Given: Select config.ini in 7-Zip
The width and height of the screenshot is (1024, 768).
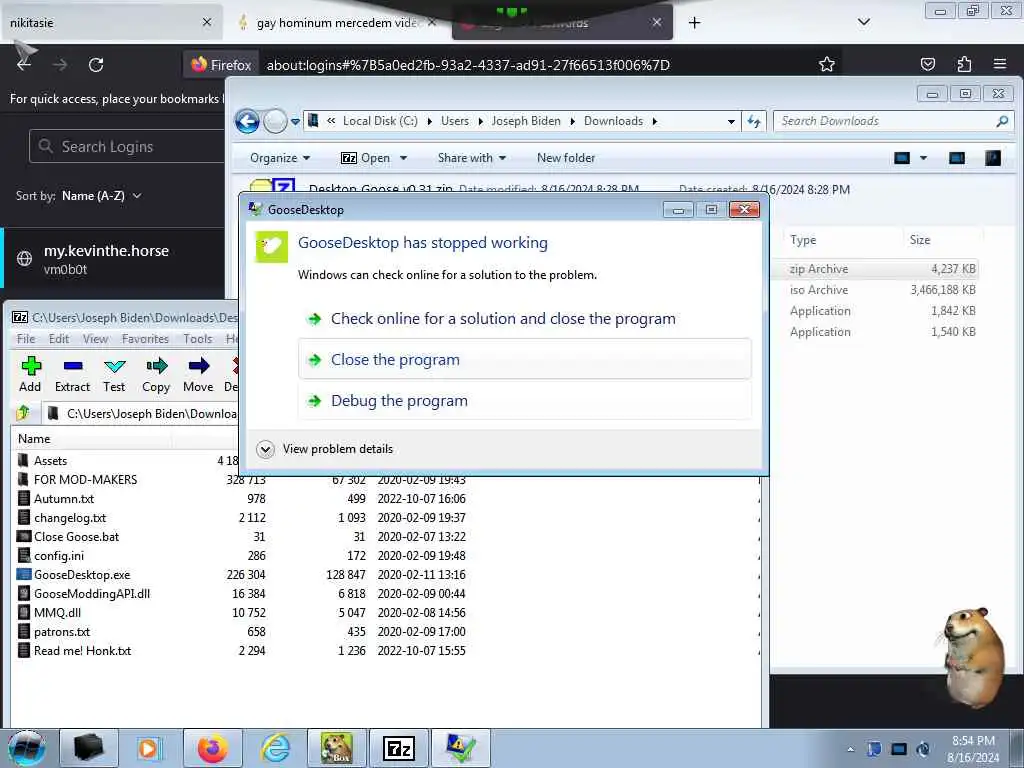Looking at the screenshot, I should pos(59,556).
